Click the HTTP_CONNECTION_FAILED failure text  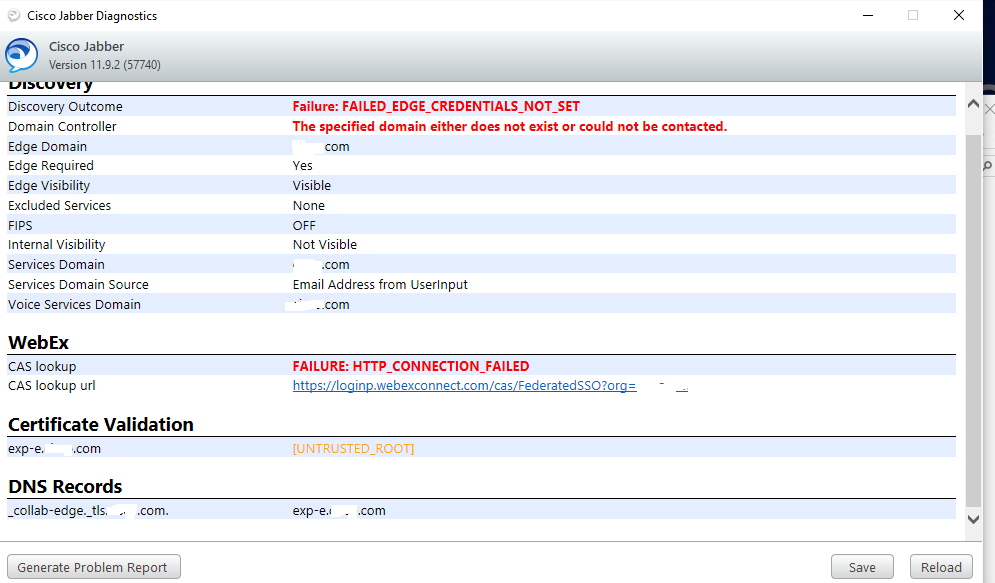(x=411, y=367)
